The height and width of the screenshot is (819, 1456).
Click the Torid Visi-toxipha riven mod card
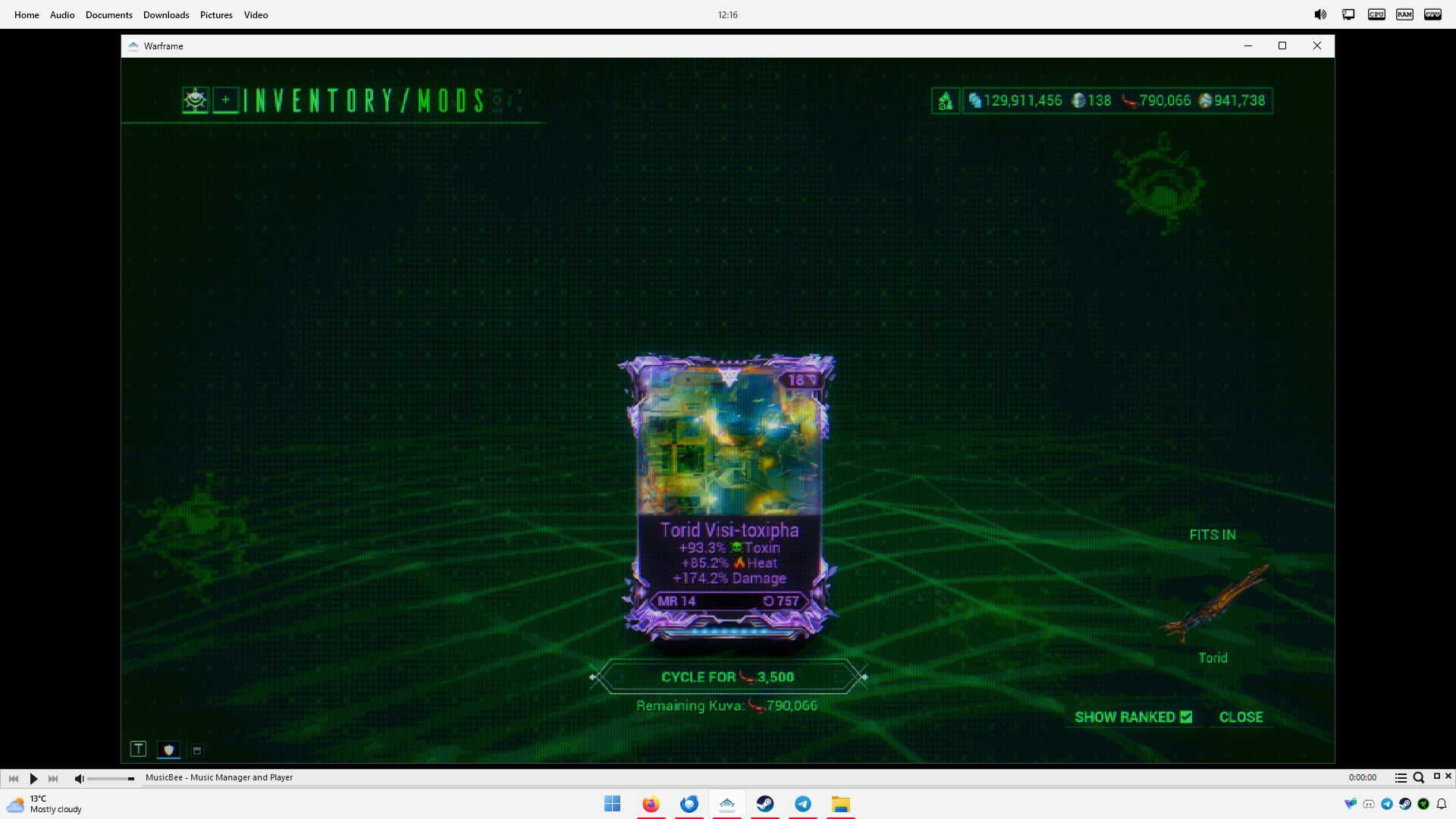pos(729,497)
